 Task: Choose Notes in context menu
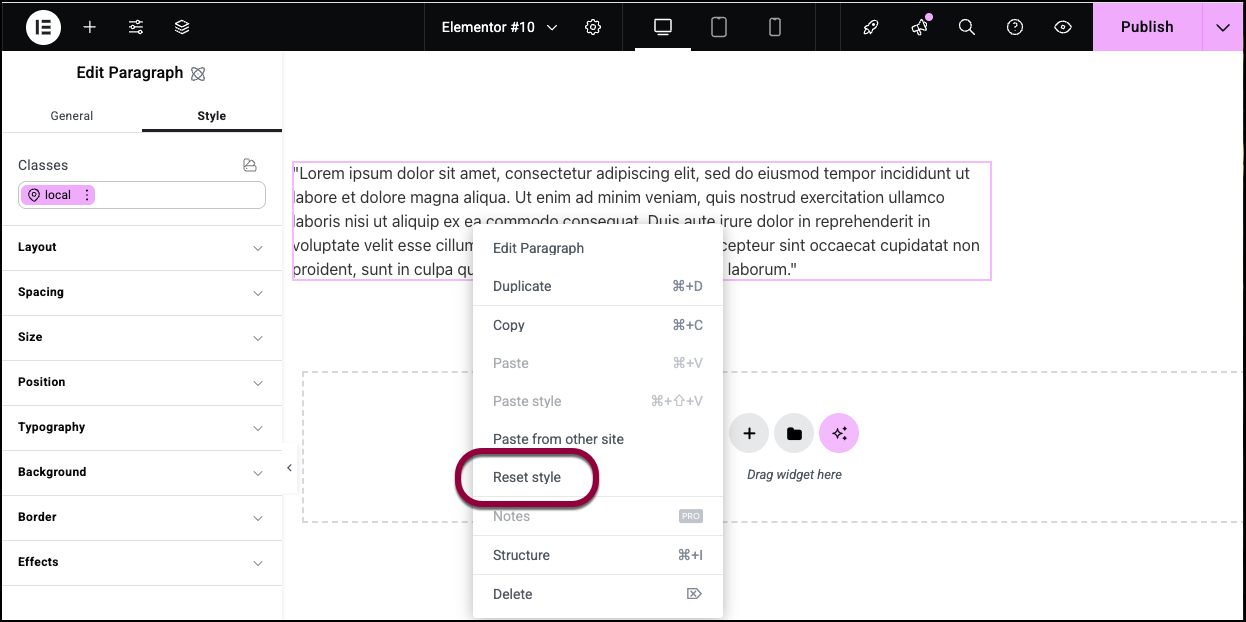597,516
